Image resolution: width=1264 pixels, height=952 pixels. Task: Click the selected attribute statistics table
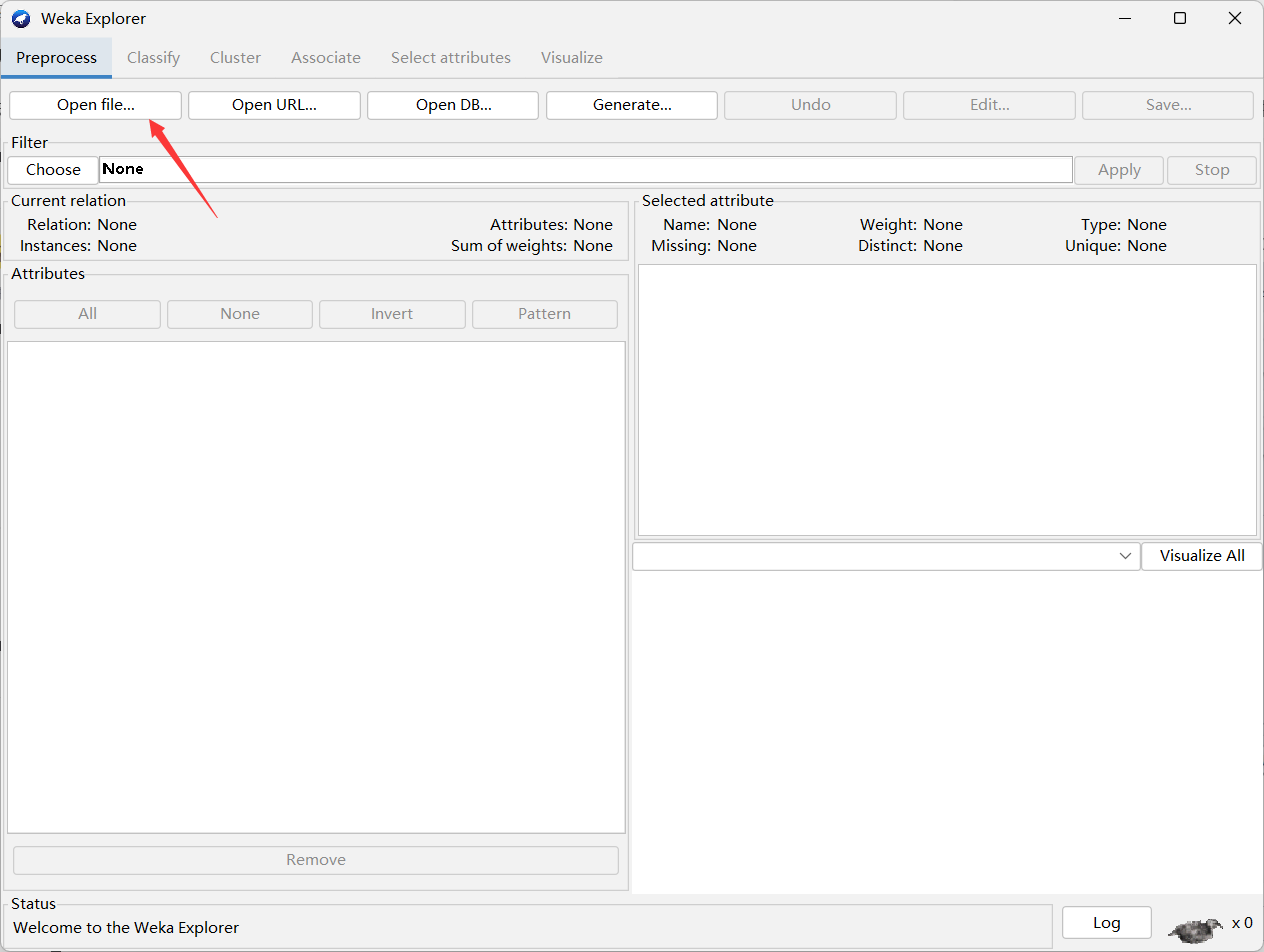click(x=947, y=400)
